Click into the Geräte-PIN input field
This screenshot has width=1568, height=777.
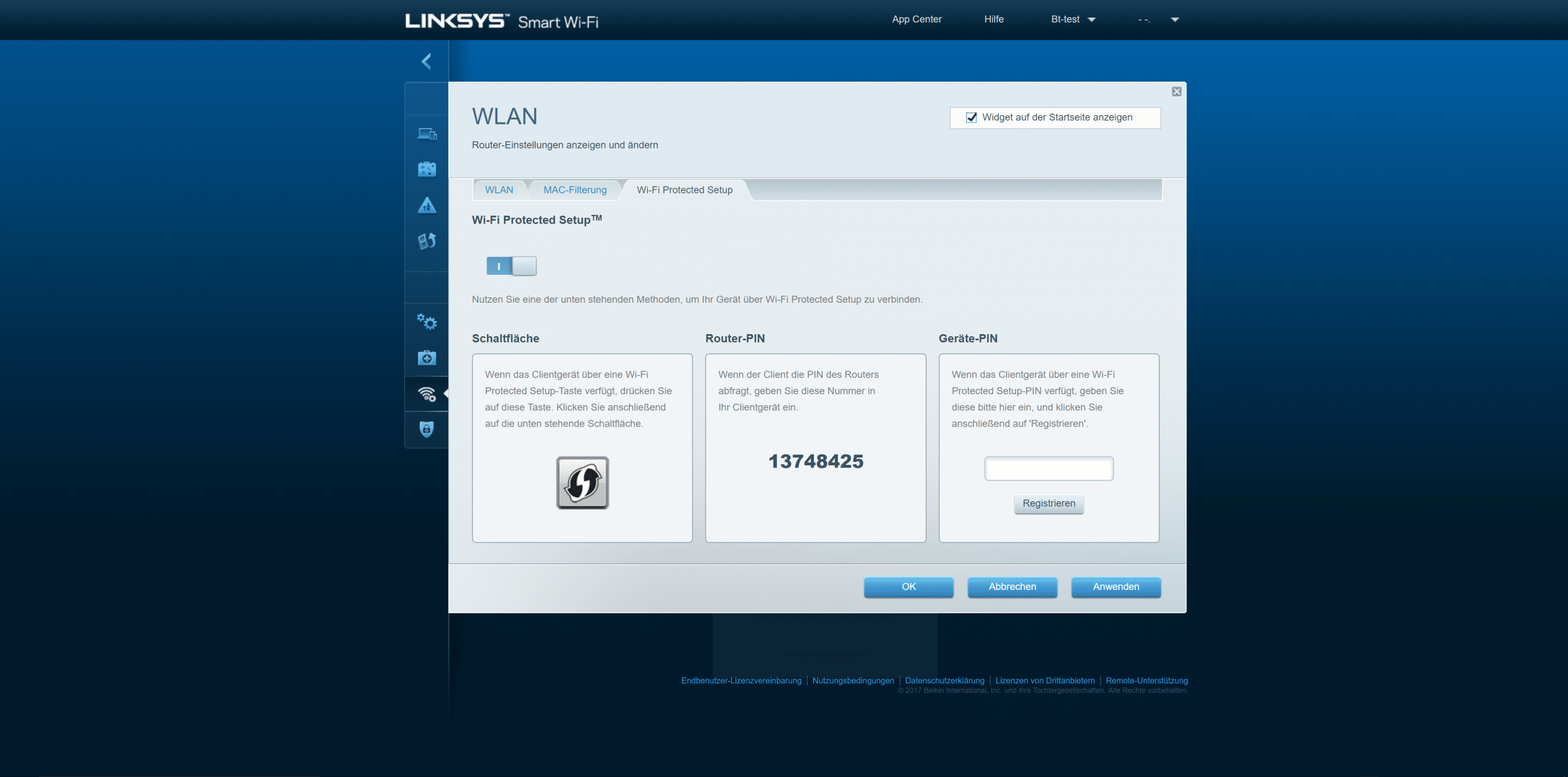[1048, 469]
